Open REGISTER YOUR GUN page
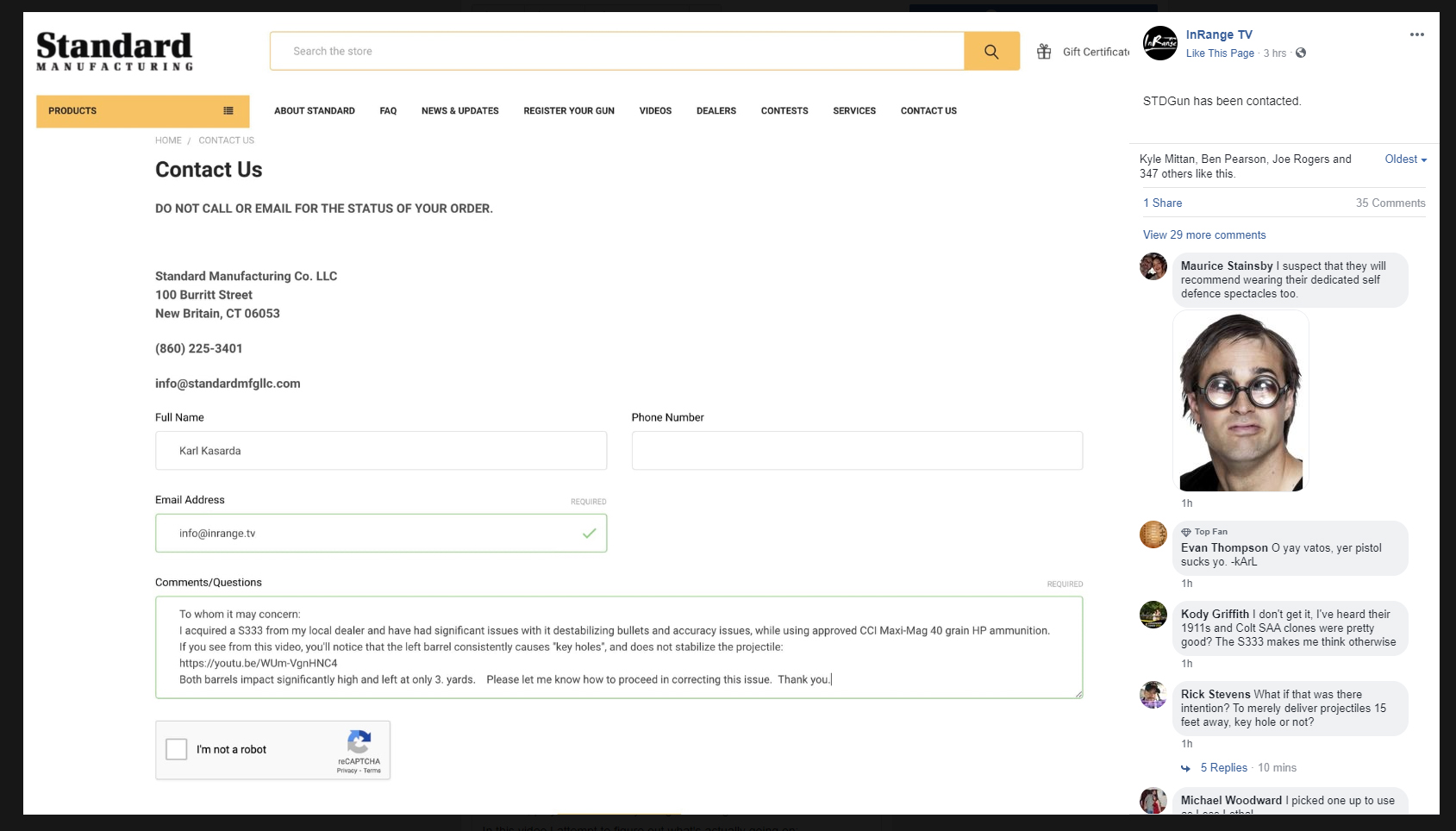 [x=569, y=111]
